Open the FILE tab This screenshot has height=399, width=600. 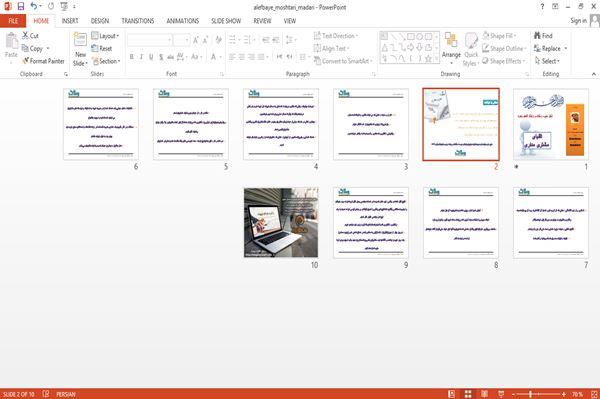click(x=13, y=21)
